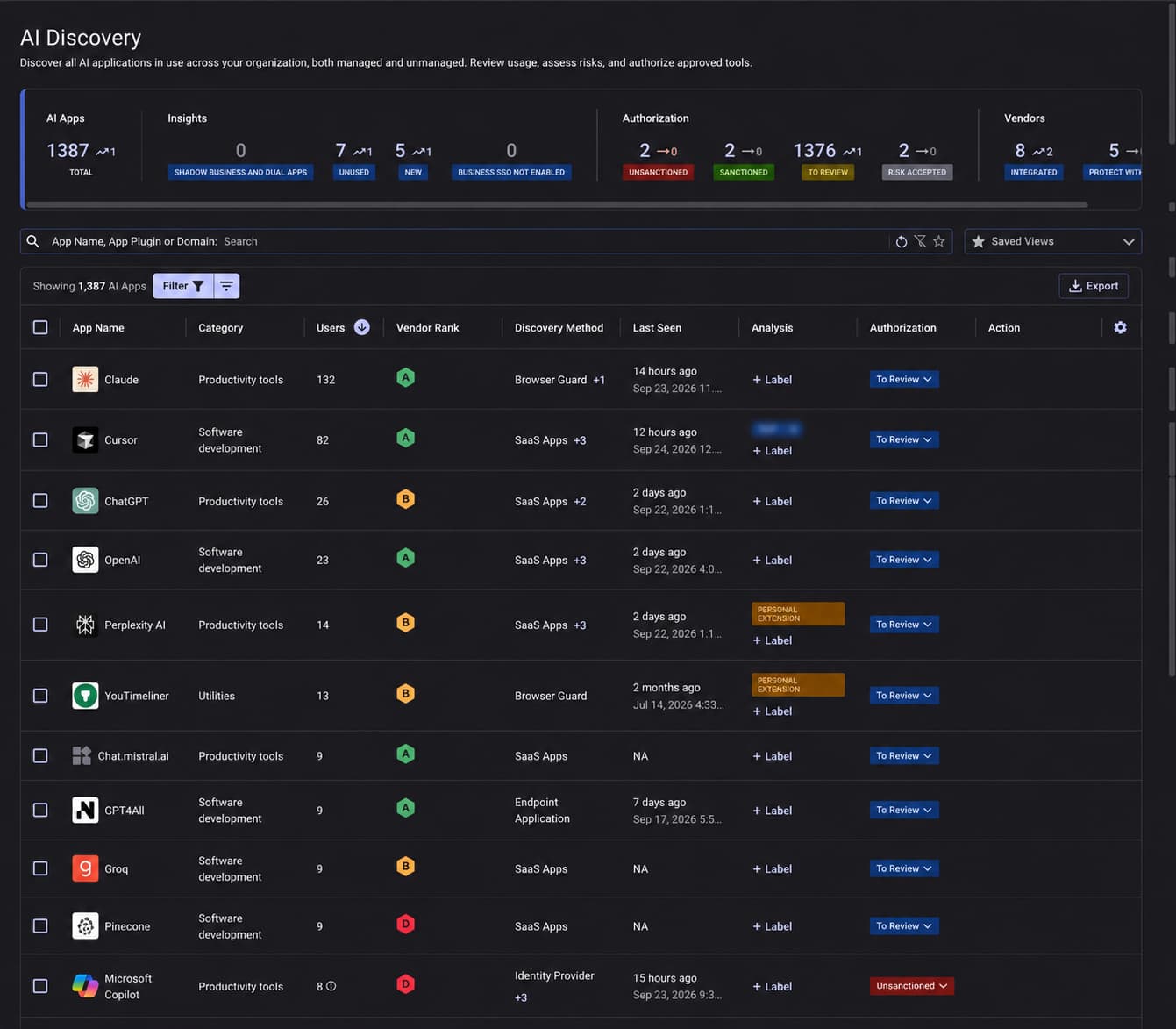
Task: Select all rows with header checkbox
Action: tap(40, 327)
